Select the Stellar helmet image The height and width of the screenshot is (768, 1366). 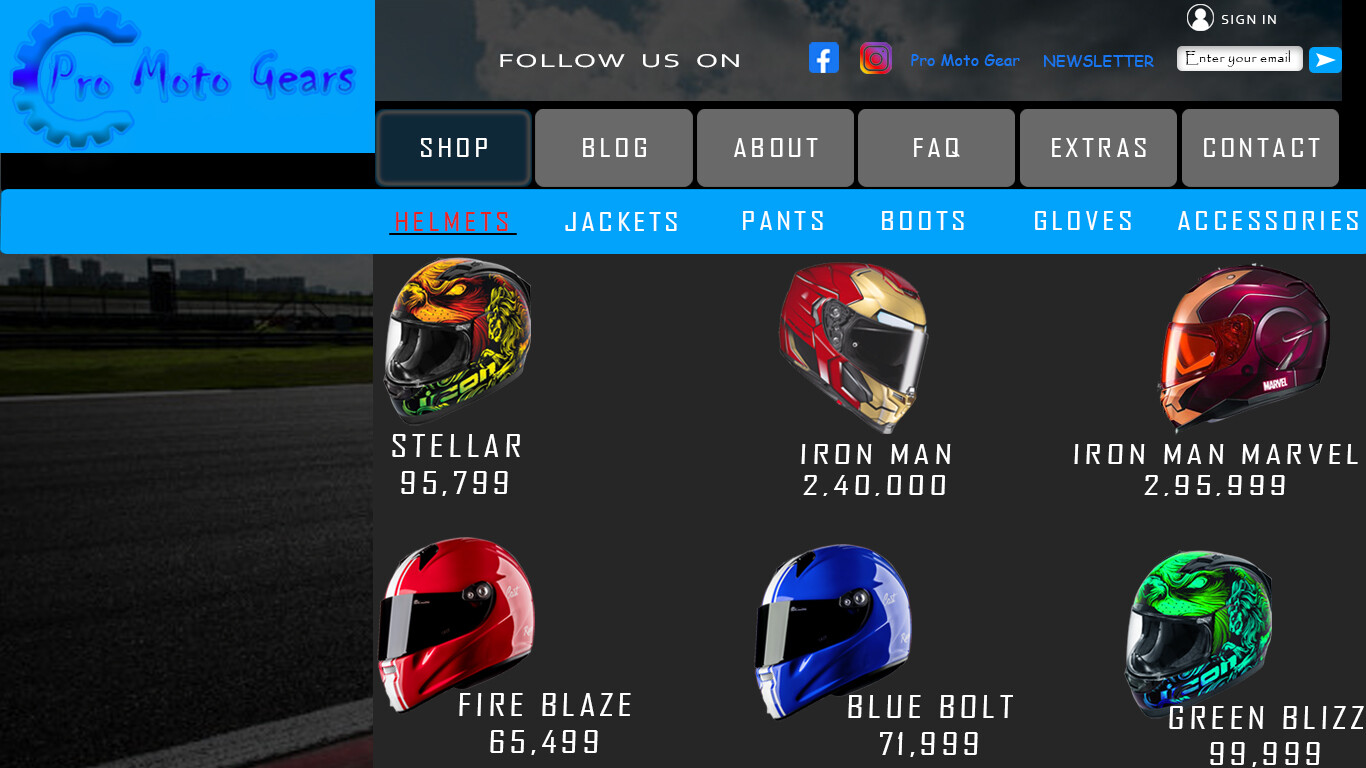tap(458, 340)
